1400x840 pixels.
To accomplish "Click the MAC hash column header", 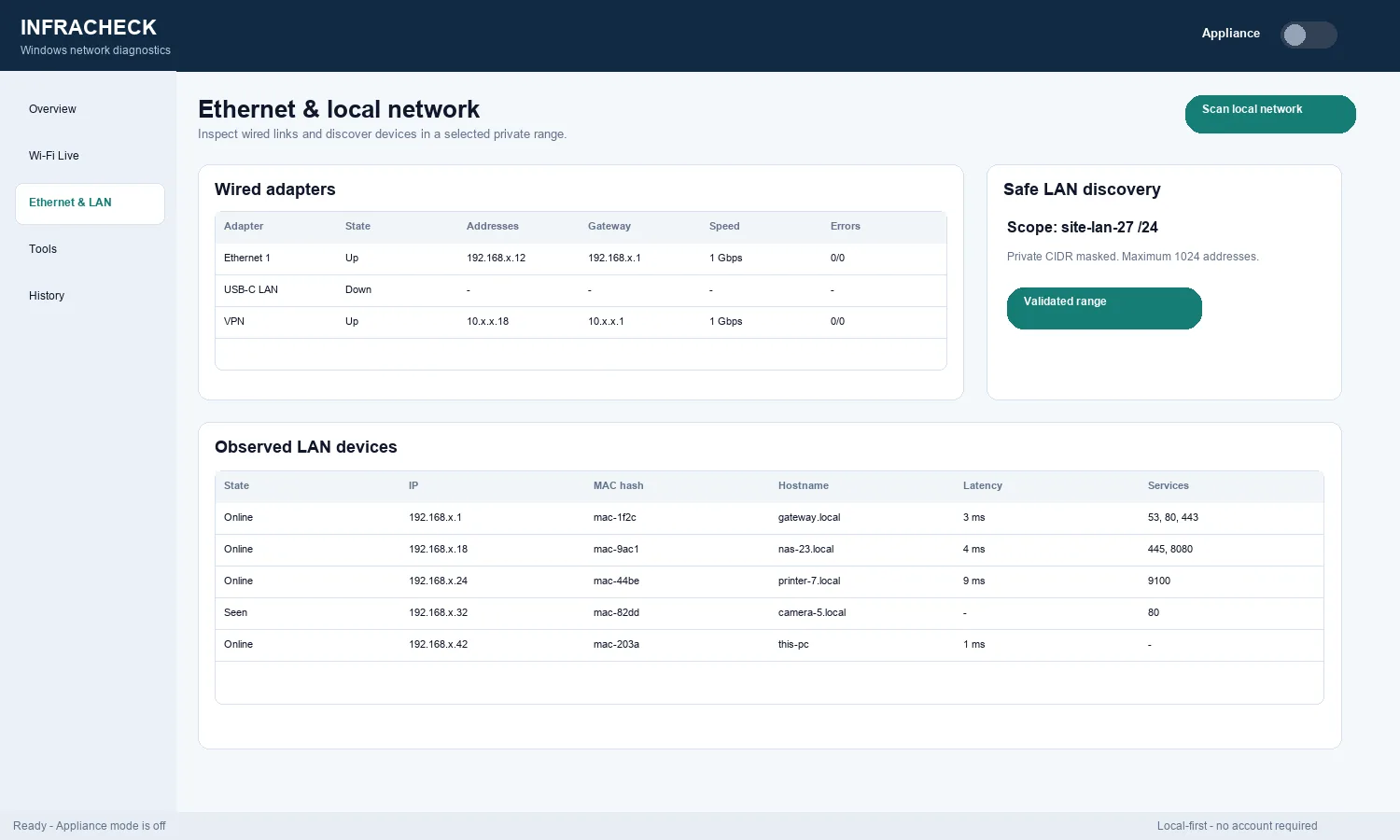I will pyautogui.click(x=619, y=486).
